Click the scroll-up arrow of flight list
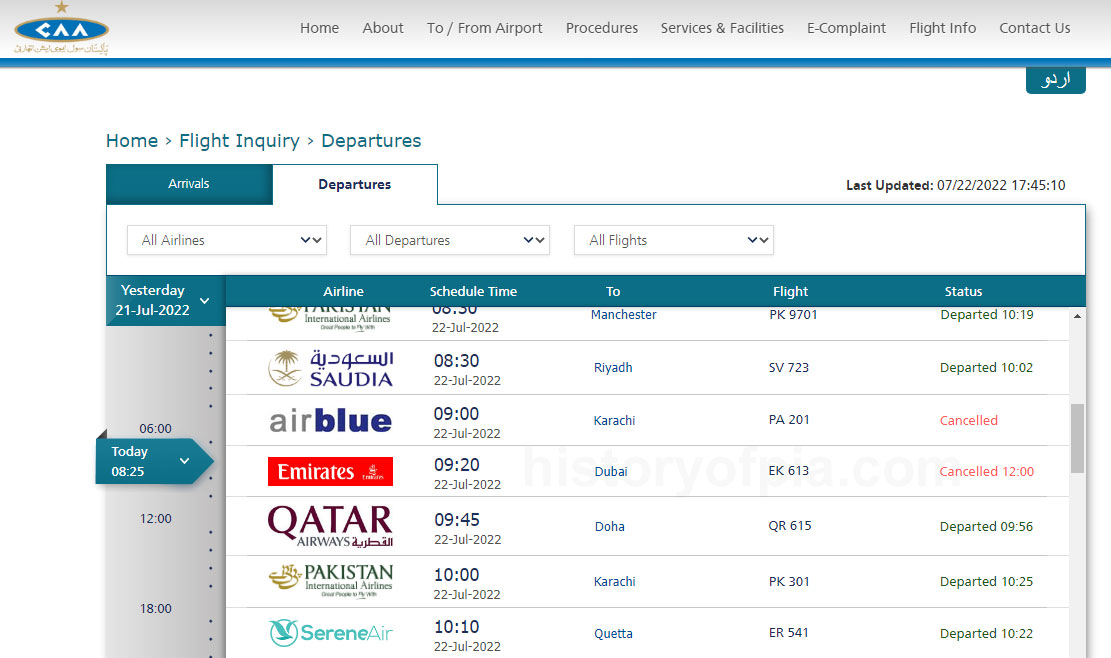Screen dimensions: 1111x658 coord(1077,316)
